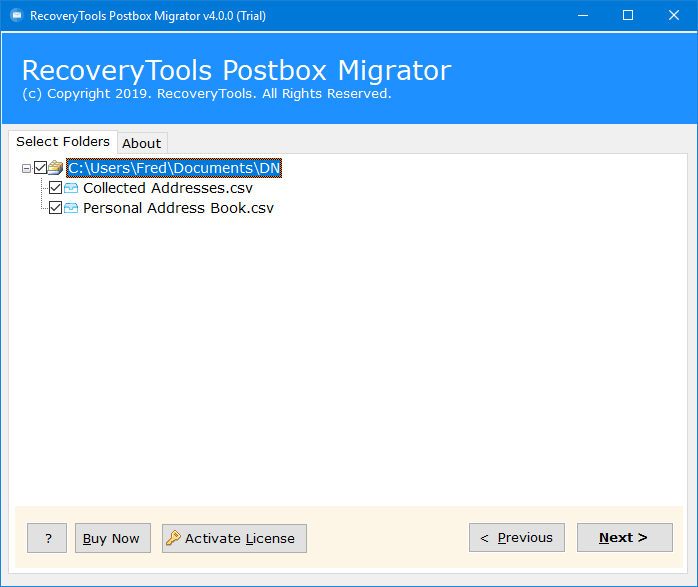Click the mailbox icon next to Personal Address Book.csv
Screen dimensions: 698x587
(71, 208)
